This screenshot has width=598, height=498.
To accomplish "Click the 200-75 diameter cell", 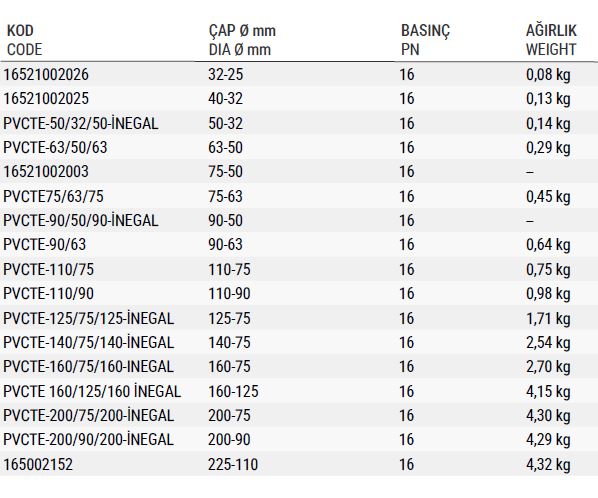I will (x=229, y=416).
